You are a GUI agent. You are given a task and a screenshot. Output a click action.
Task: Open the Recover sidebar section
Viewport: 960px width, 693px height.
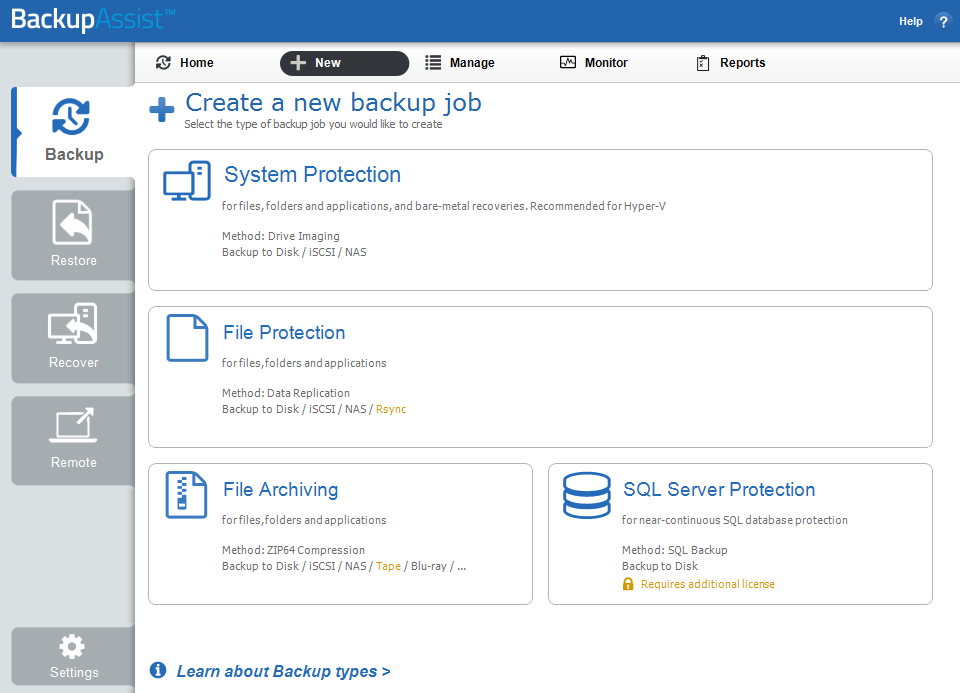pos(73,338)
